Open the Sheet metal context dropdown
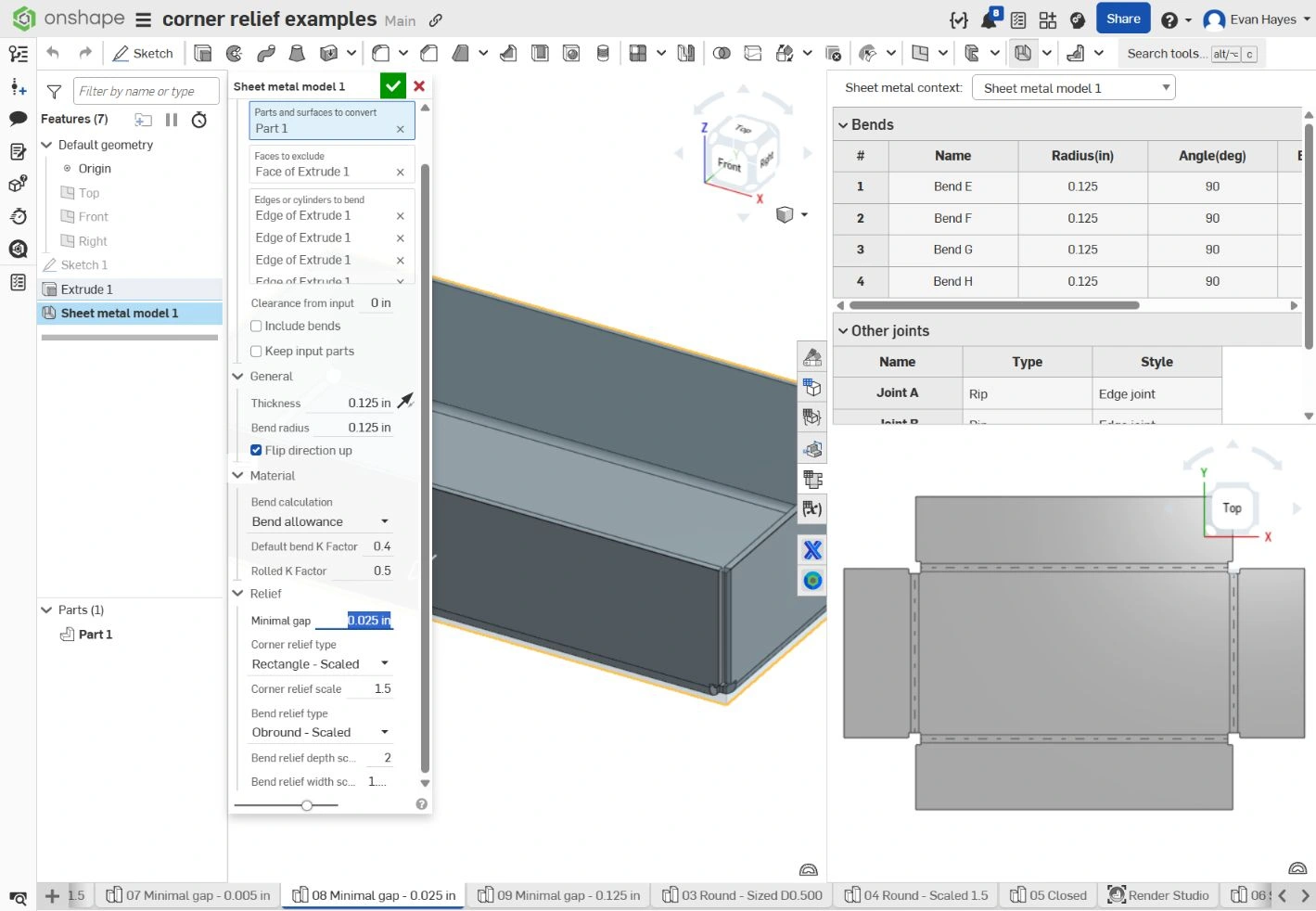 (1074, 88)
